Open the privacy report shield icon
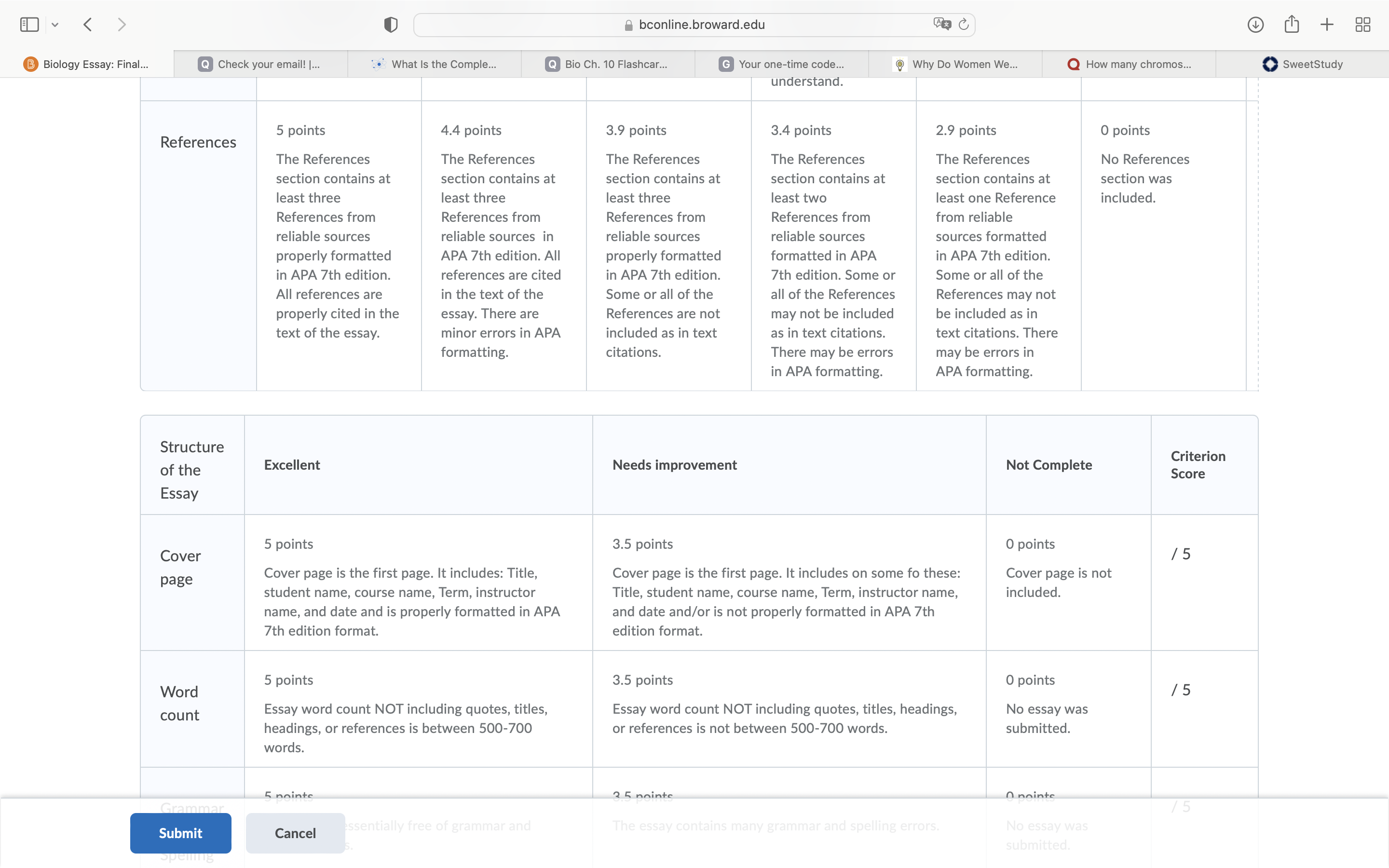The width and height of the screenshot is (1389, 868). coord(391,25)
